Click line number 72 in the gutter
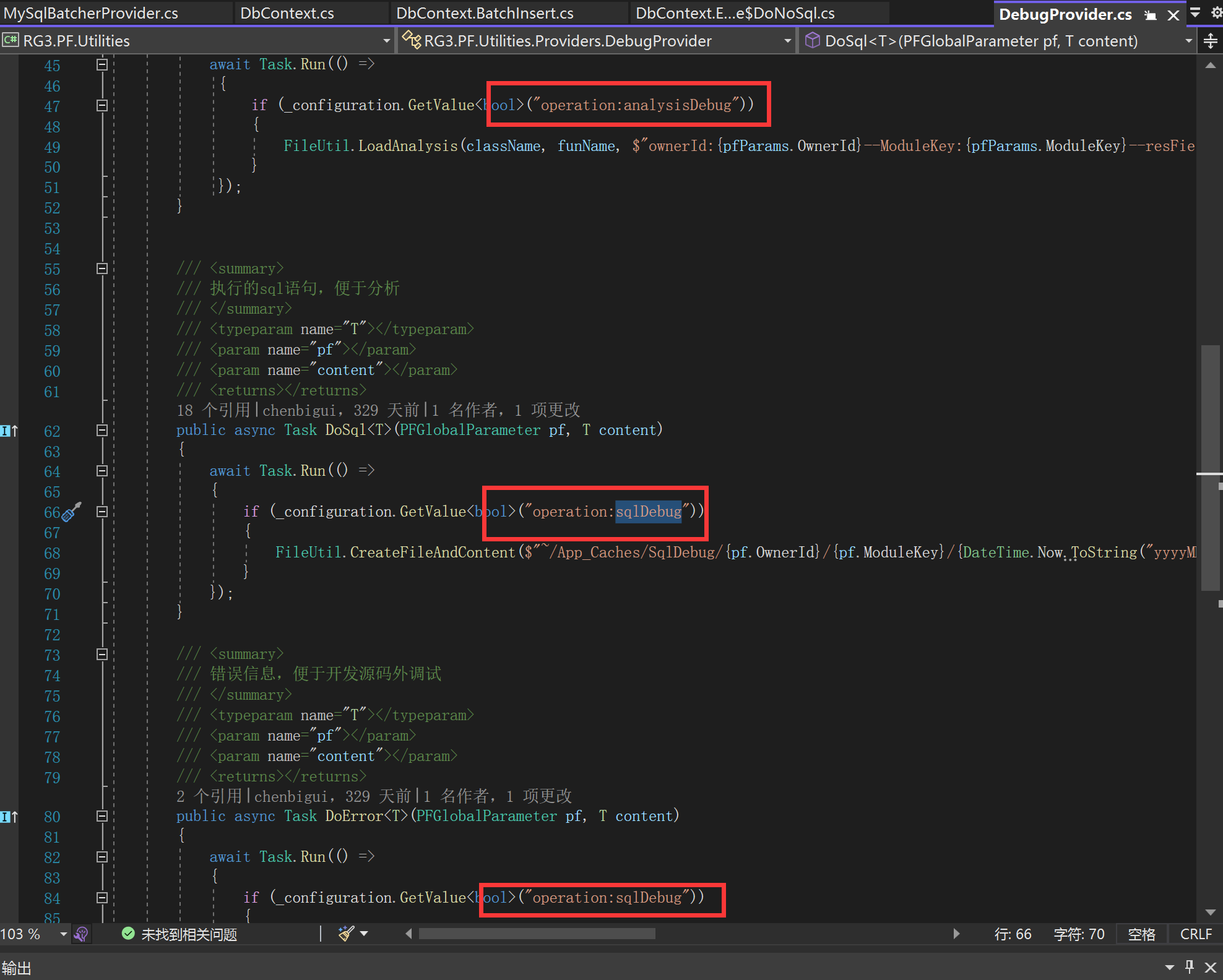The width and height of the screenshot is (1223, 980). coord(52,635)
